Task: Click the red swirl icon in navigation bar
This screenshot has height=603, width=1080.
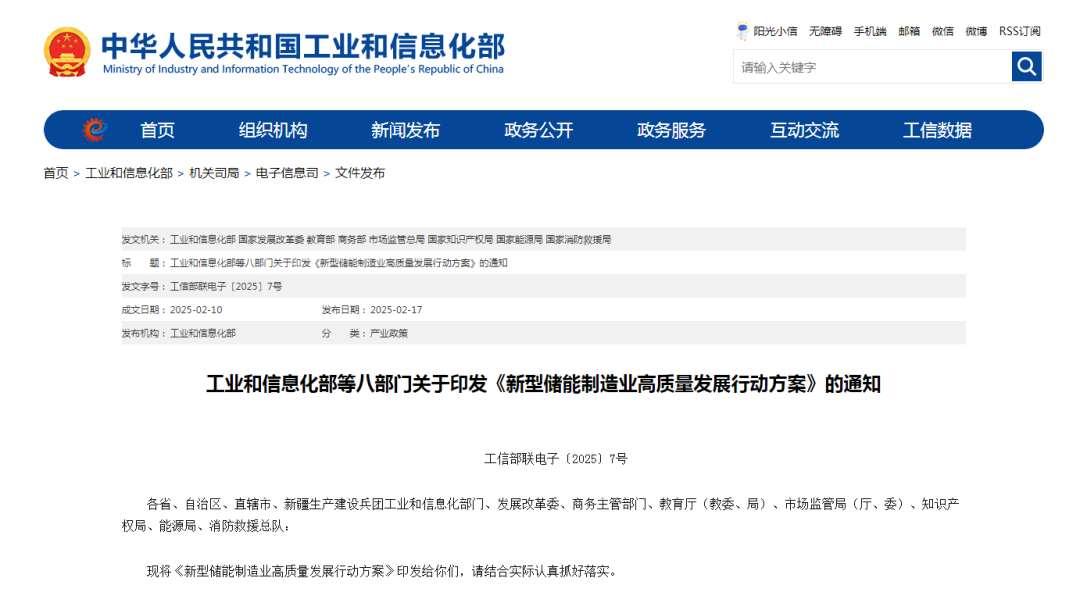Action: click(95, 130)
